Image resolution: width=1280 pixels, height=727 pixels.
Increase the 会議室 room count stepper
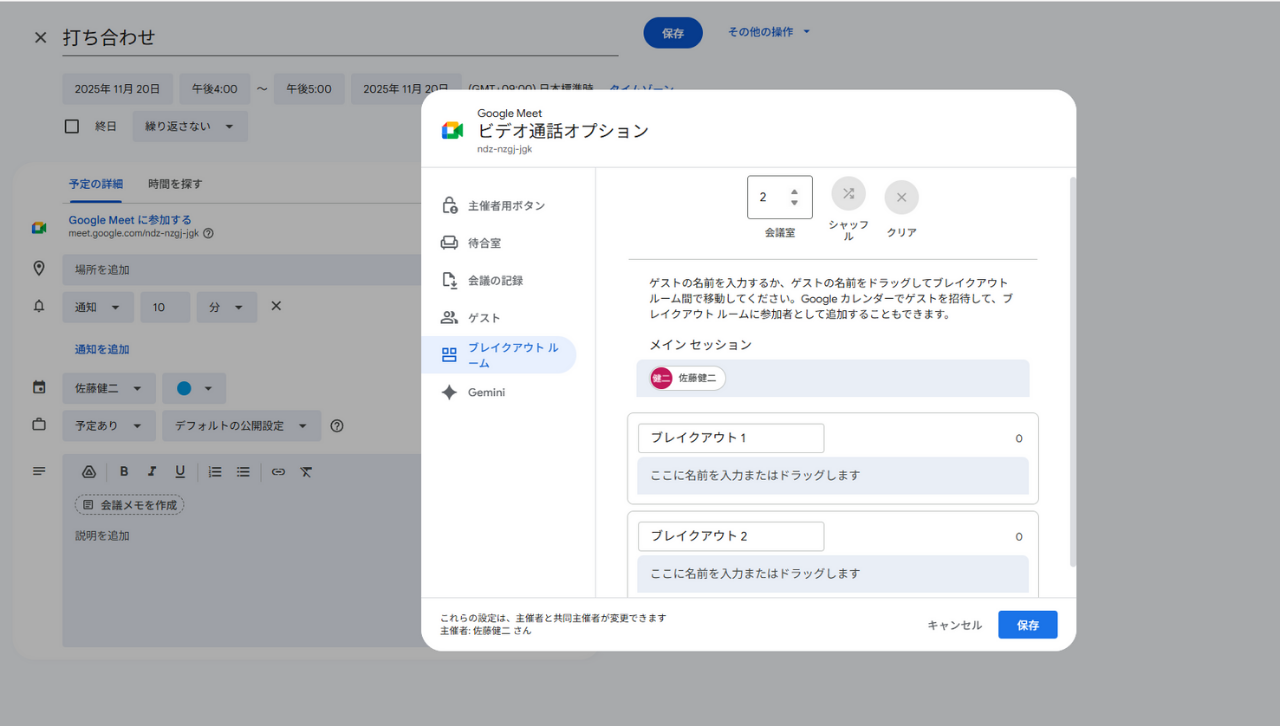tap(794, 191)
